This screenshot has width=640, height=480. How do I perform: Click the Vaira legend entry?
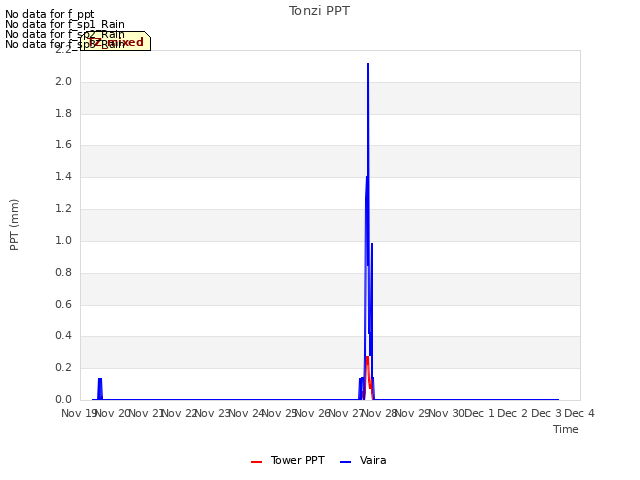click(x=363, y=460)
